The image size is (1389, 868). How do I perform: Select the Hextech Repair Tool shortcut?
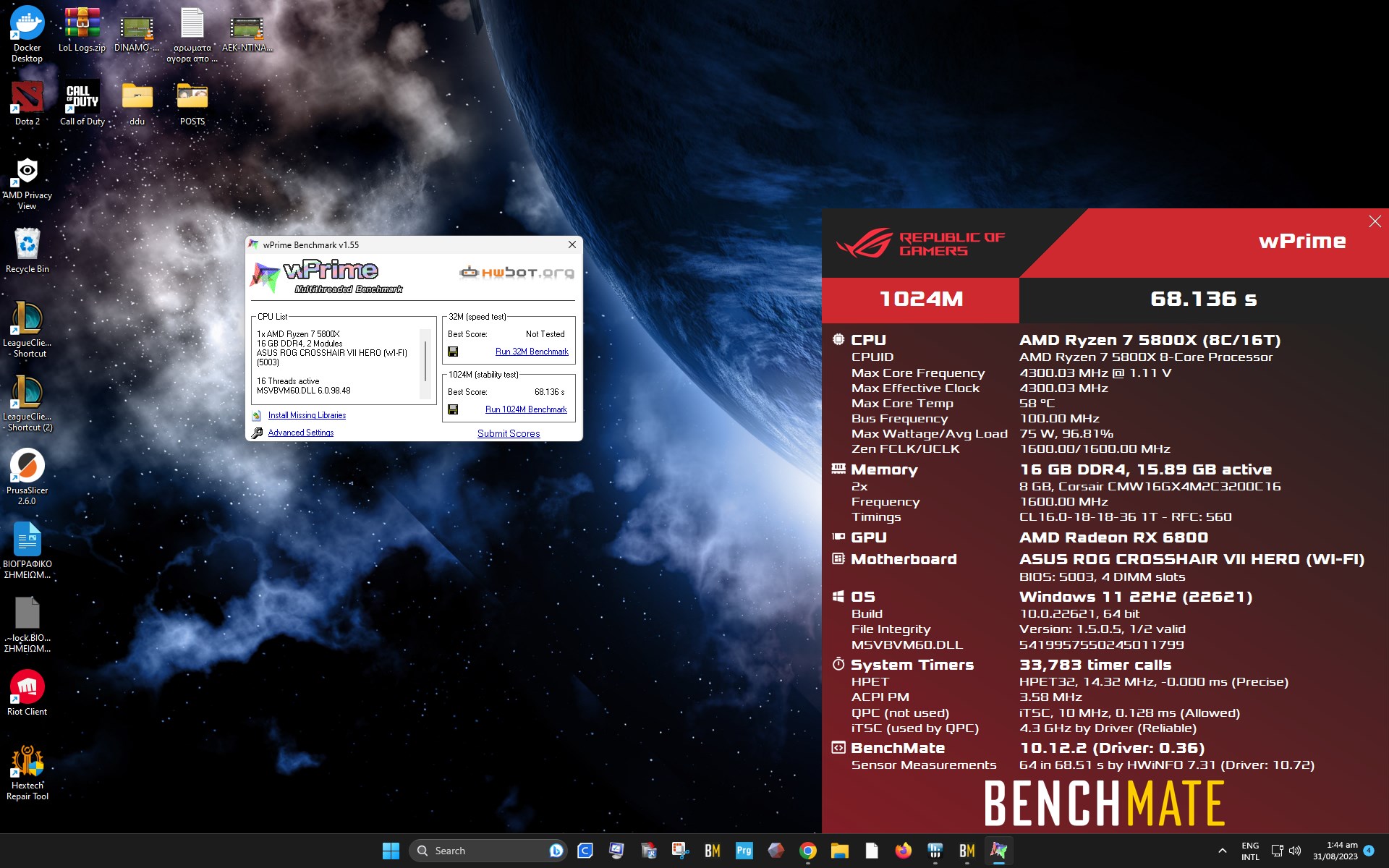coord(27,773)
